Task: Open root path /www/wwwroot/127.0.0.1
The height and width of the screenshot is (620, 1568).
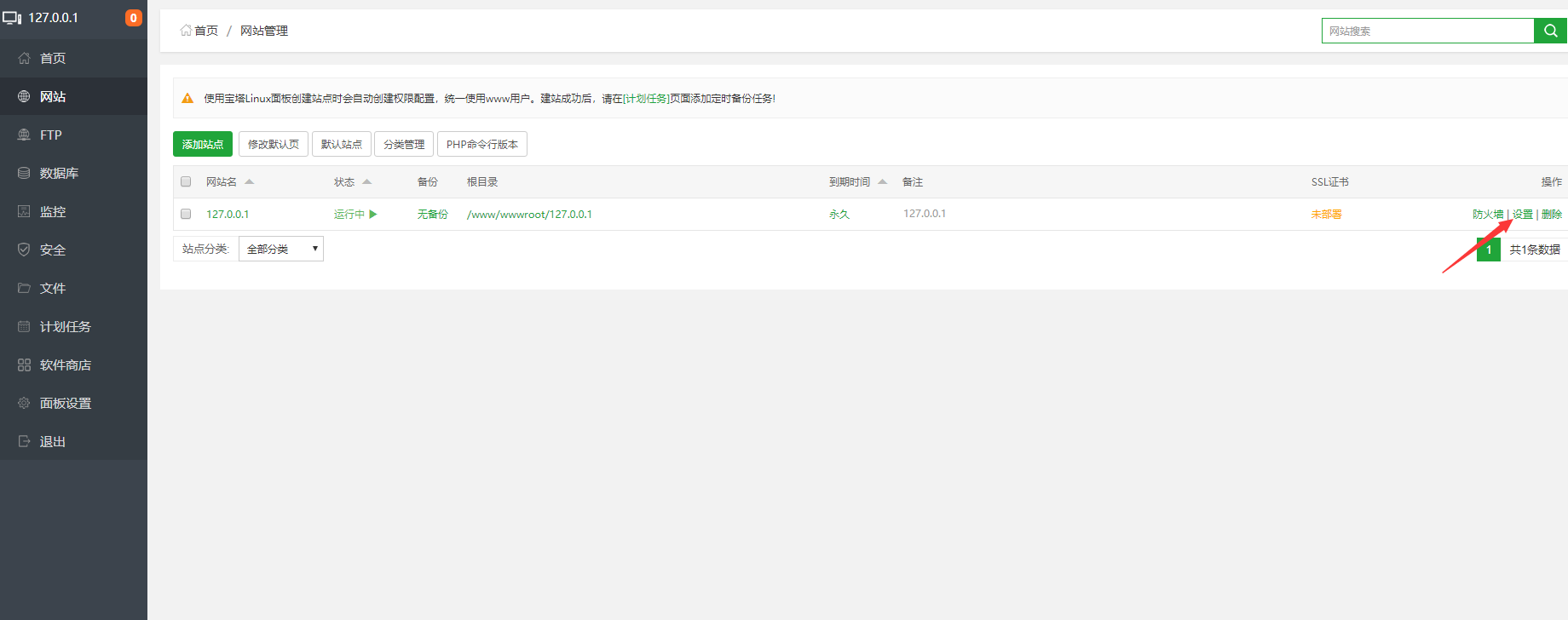Action: (529, 214)
